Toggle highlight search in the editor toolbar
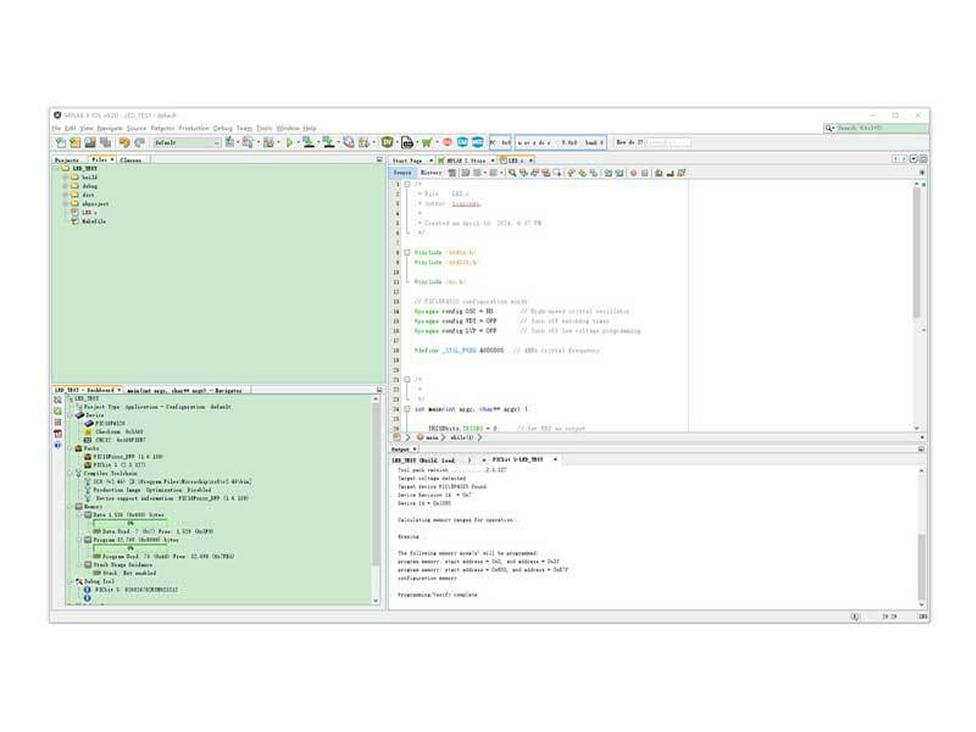 click(545, 171)
